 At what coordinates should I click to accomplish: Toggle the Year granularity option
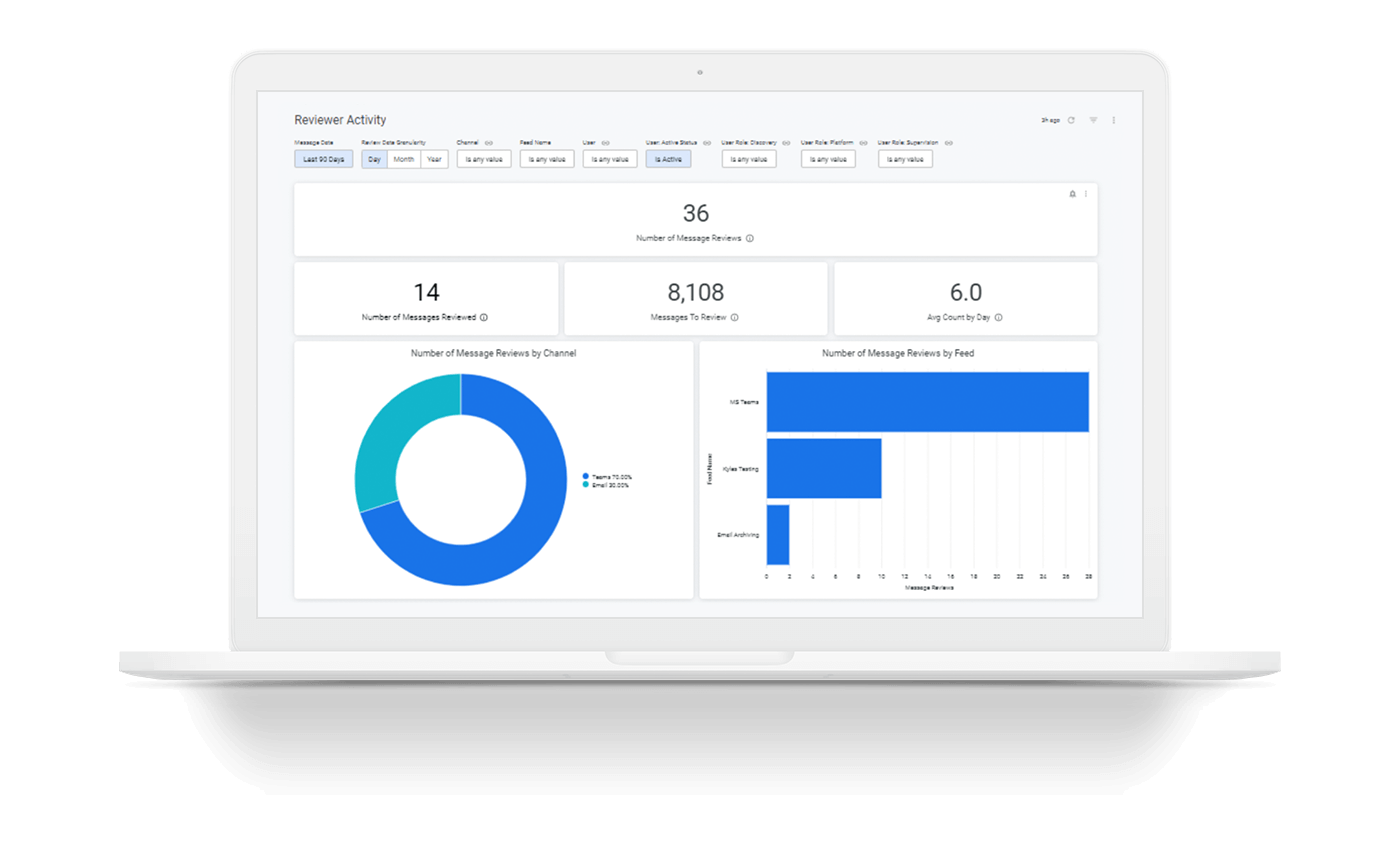[x=434, y=158]
